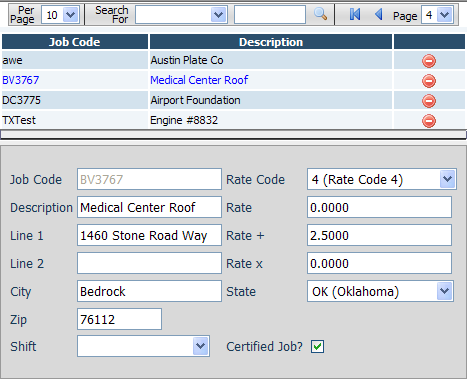This screenshot has height=379, width=467.
Task: Open the Medical Center Roof link
Action: click(199, 80)
